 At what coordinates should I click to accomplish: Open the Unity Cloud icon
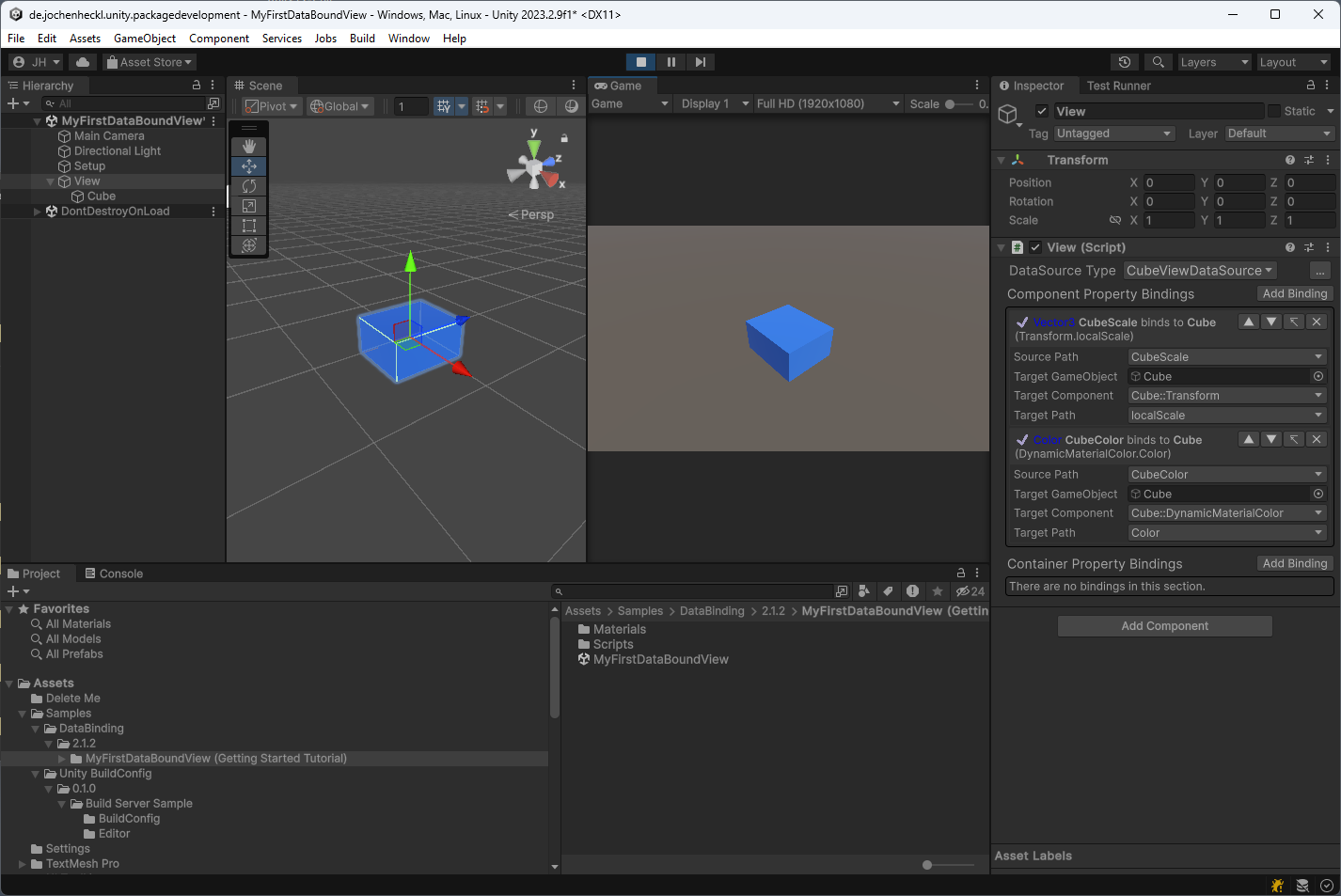tap(83, 62)
